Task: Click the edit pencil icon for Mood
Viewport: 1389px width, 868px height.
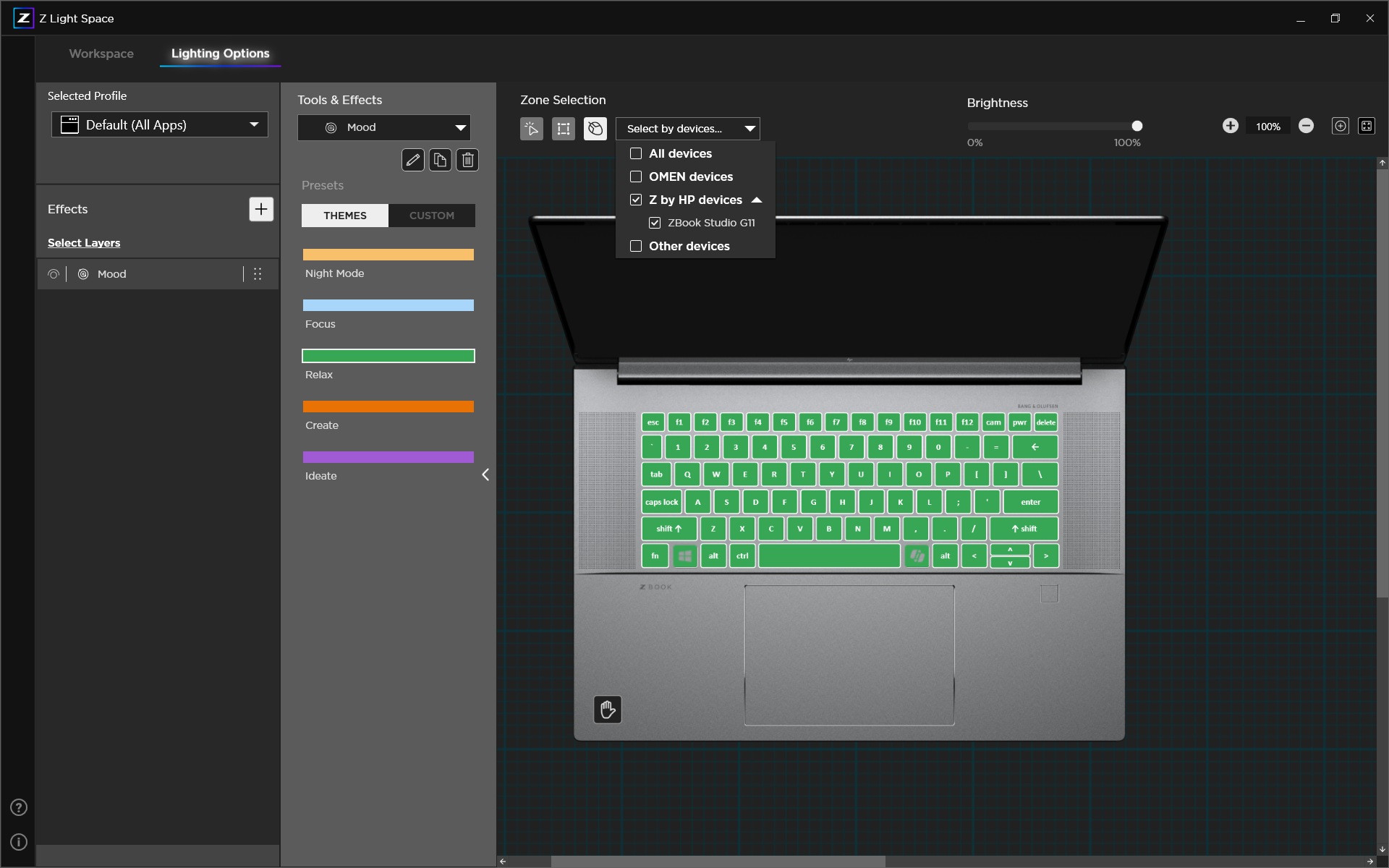Action: click(x=412, y=160)
